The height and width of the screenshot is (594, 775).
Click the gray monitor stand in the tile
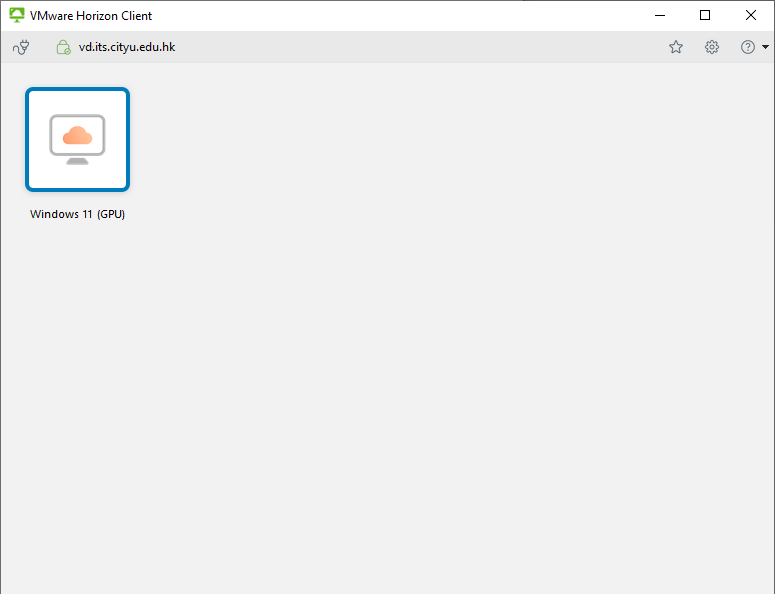[77, 160]
